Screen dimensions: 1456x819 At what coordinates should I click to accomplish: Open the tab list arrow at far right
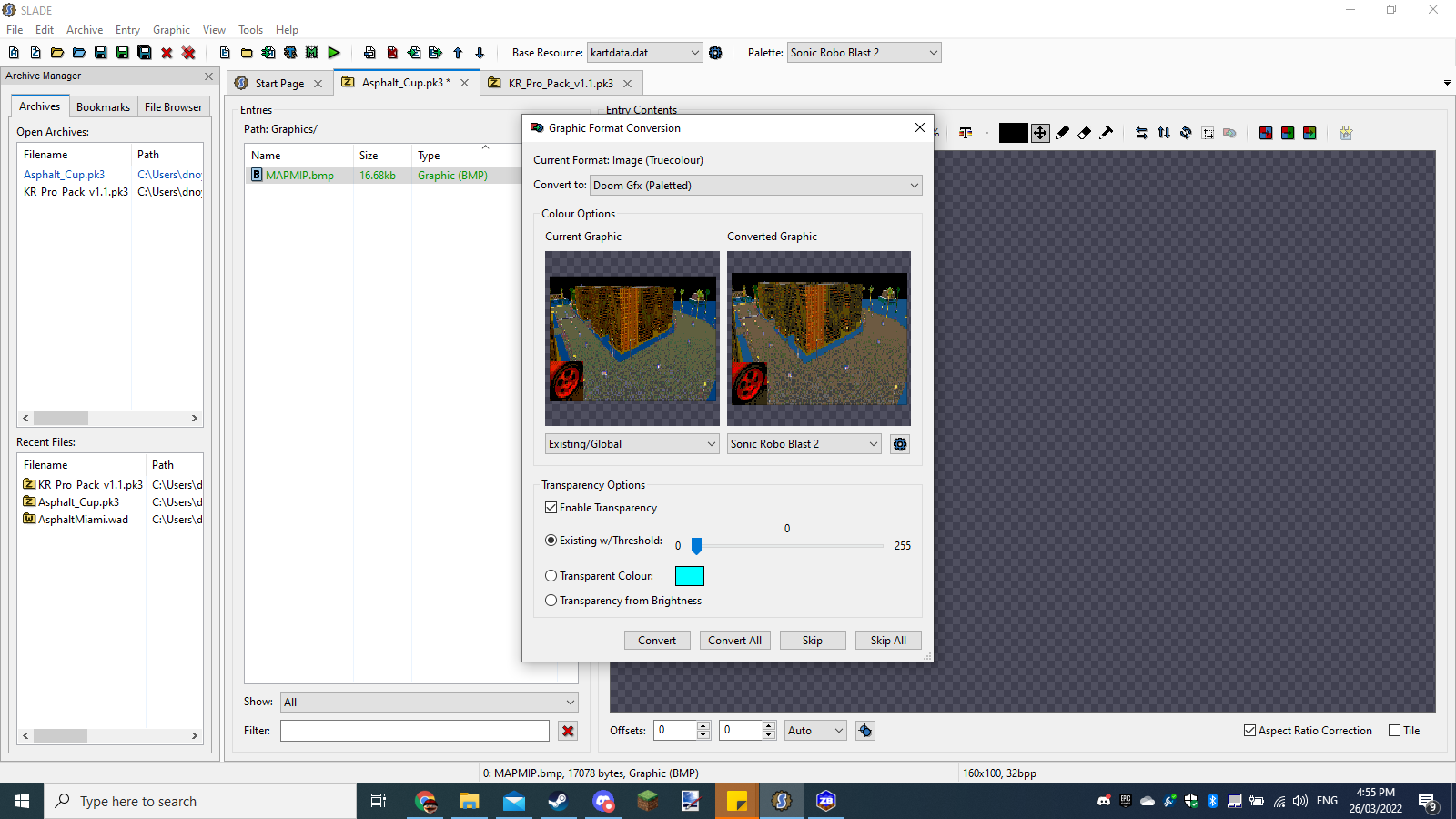click(x=1447, y=83)
